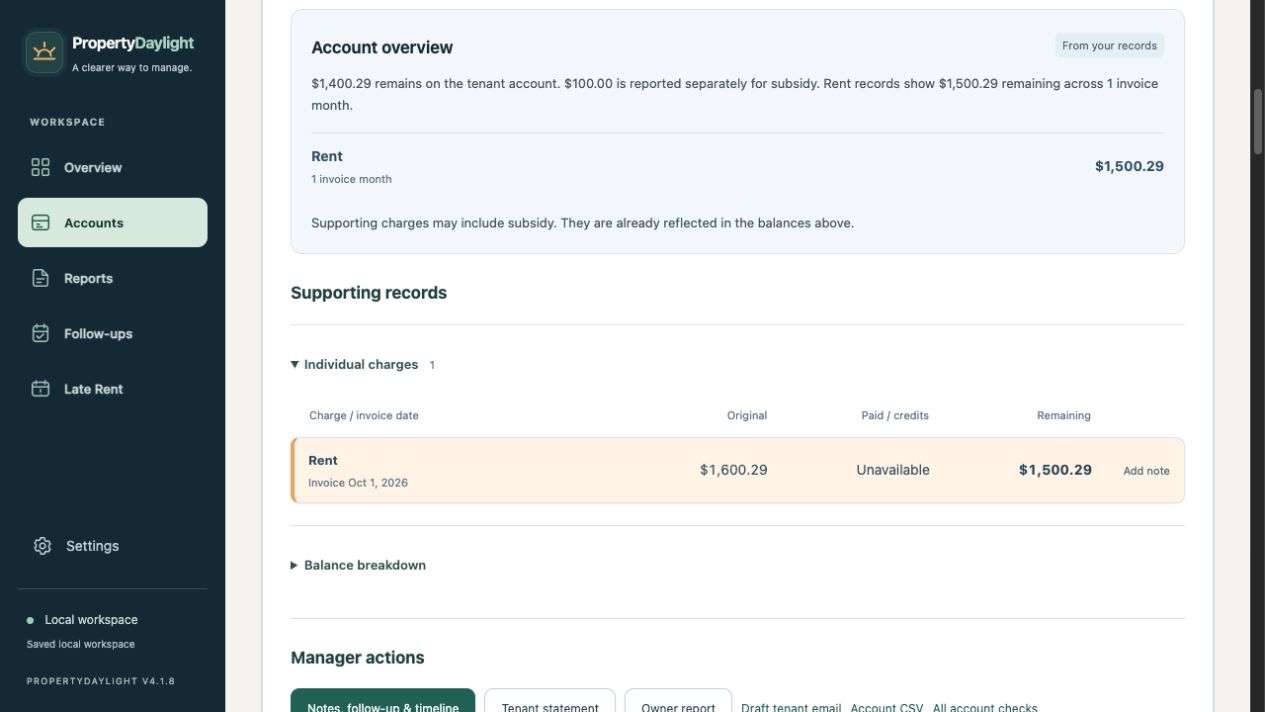Click the Saved local workspace status text
The image size is (1265, 712).
[81, 644]
